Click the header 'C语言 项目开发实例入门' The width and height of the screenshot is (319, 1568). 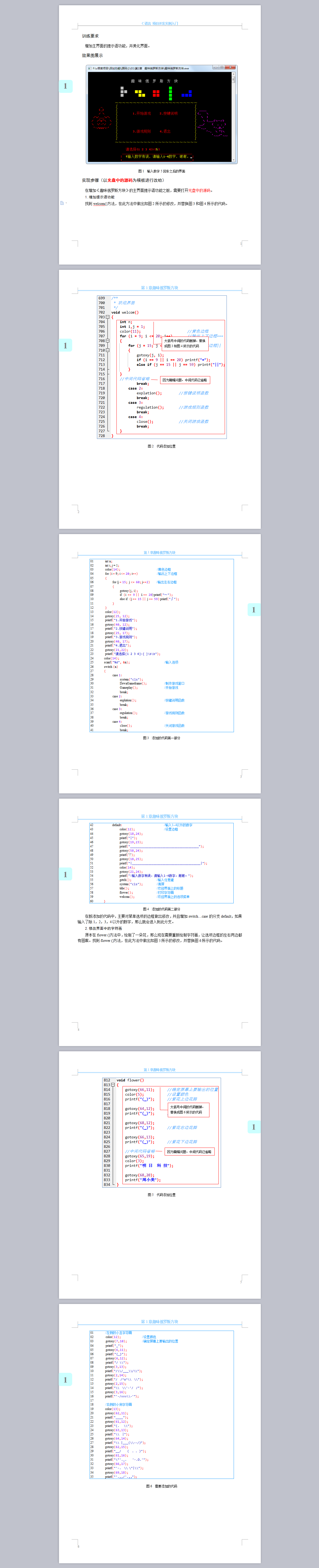(x=160, y=24)
